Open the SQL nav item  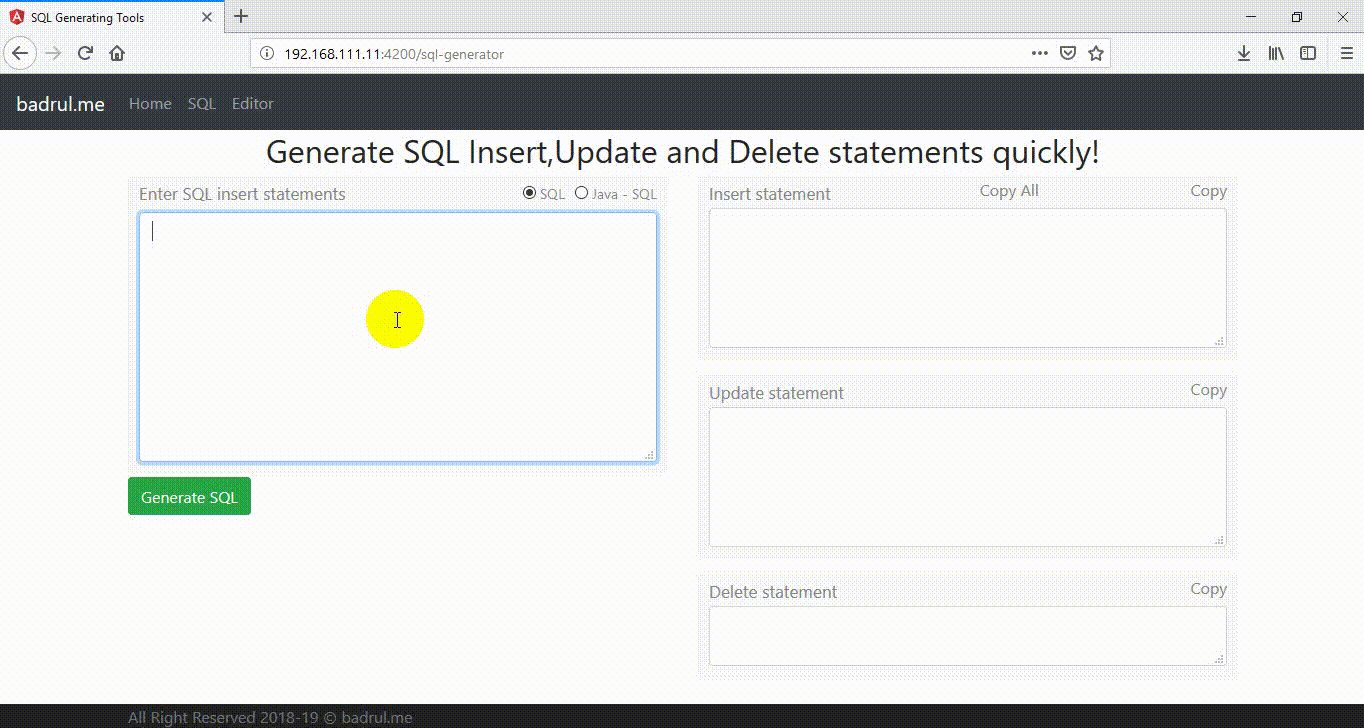point(201,104)
